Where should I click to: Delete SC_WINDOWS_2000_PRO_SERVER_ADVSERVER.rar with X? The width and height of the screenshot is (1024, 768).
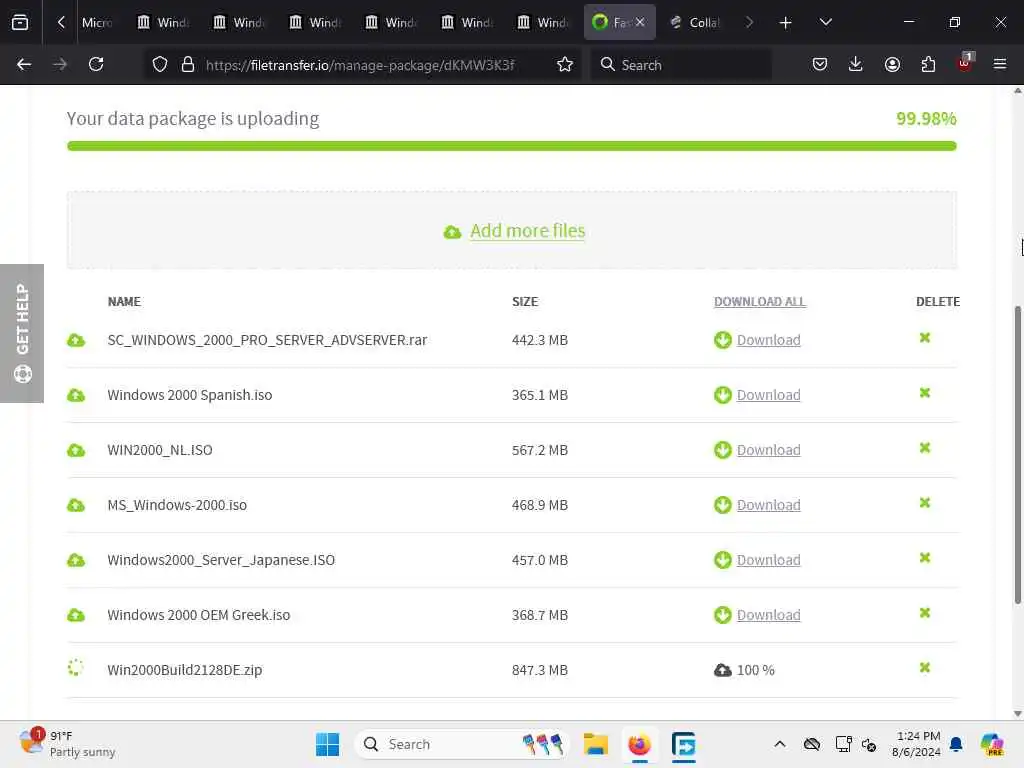pyautogui.click(x=925, y=338)
